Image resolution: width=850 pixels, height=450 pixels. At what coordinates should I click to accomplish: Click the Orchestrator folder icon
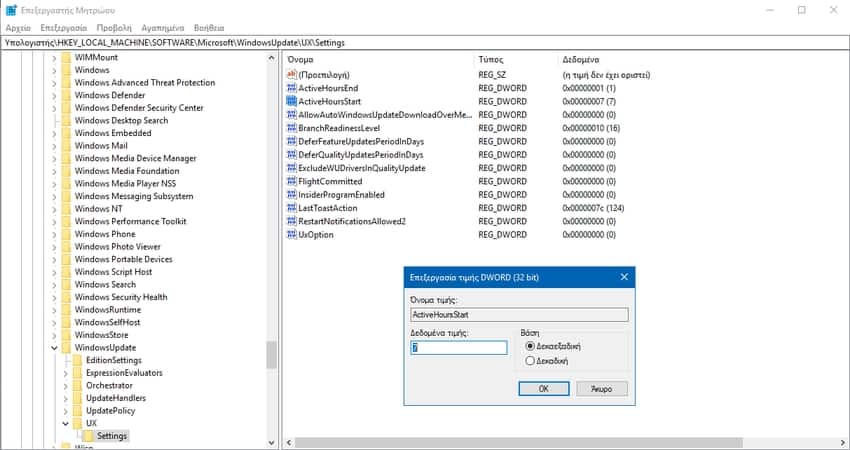click(x=78, y=385)
